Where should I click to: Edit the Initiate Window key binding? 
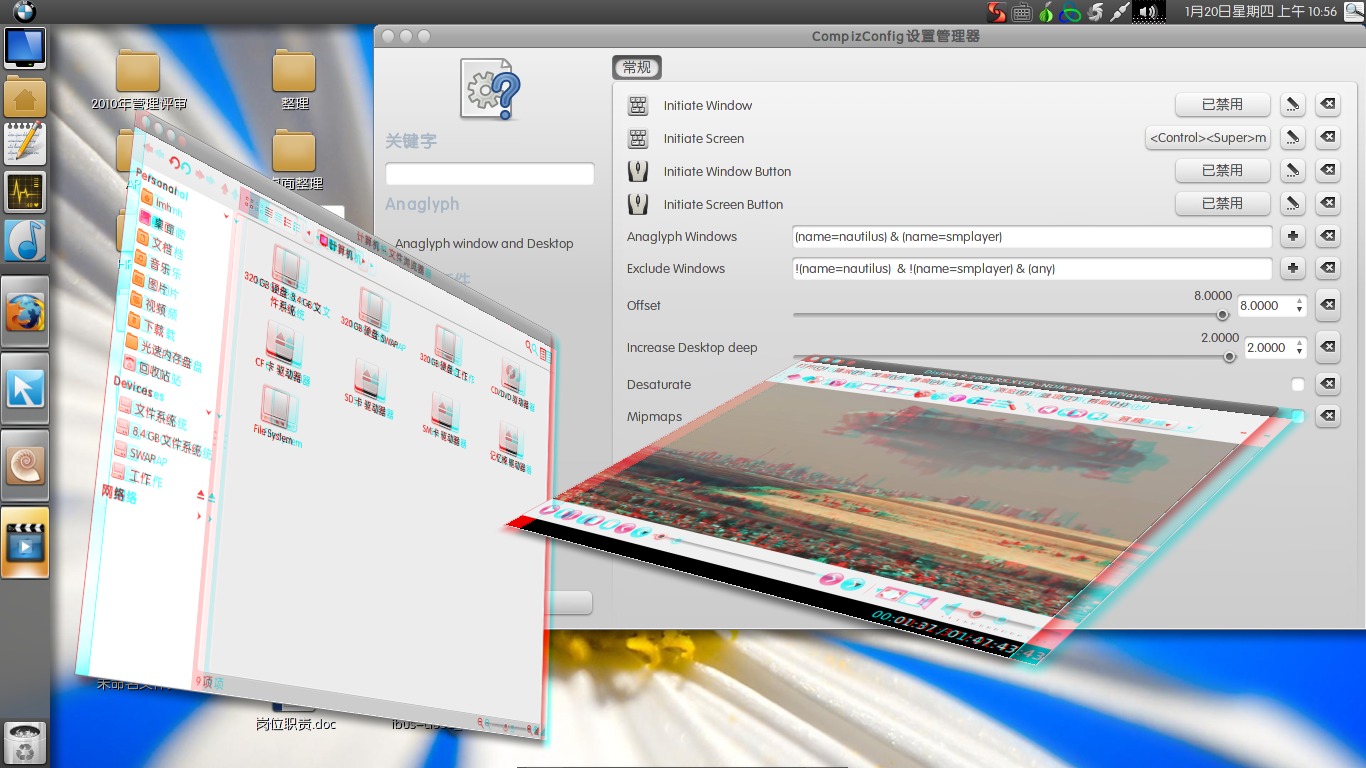[x=1293, y=105]
